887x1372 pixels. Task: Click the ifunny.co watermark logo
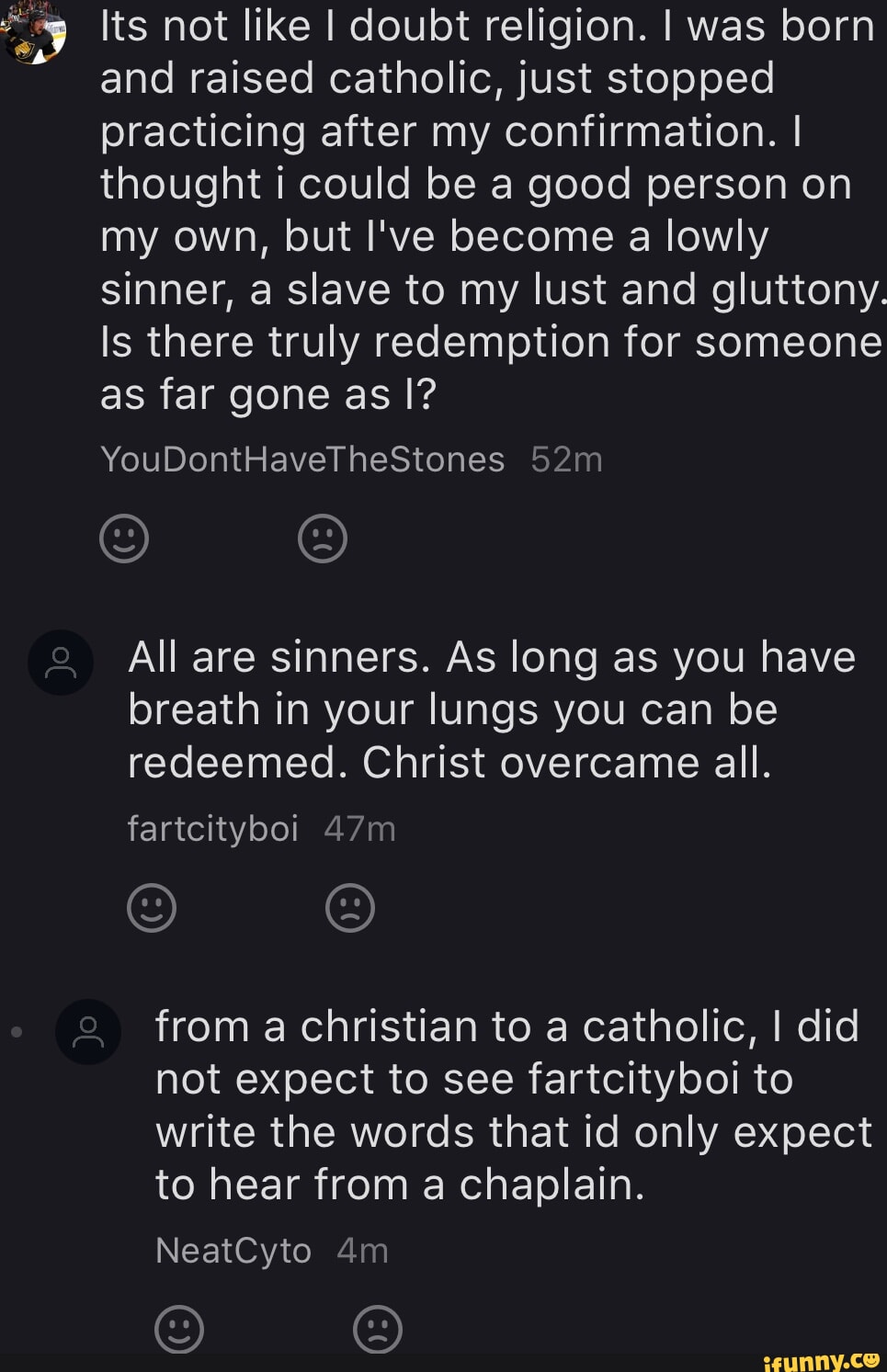[820, 1359]
